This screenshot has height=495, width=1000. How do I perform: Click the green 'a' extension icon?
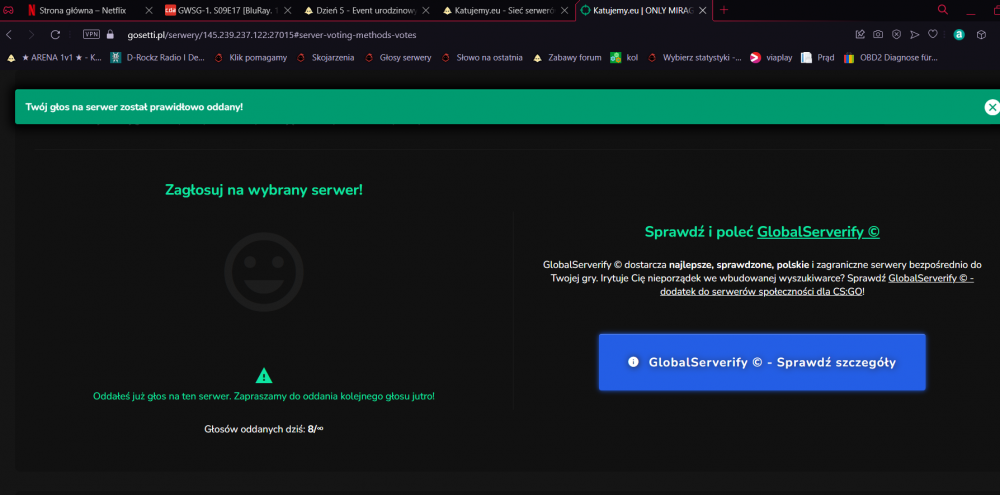(959, 35)
